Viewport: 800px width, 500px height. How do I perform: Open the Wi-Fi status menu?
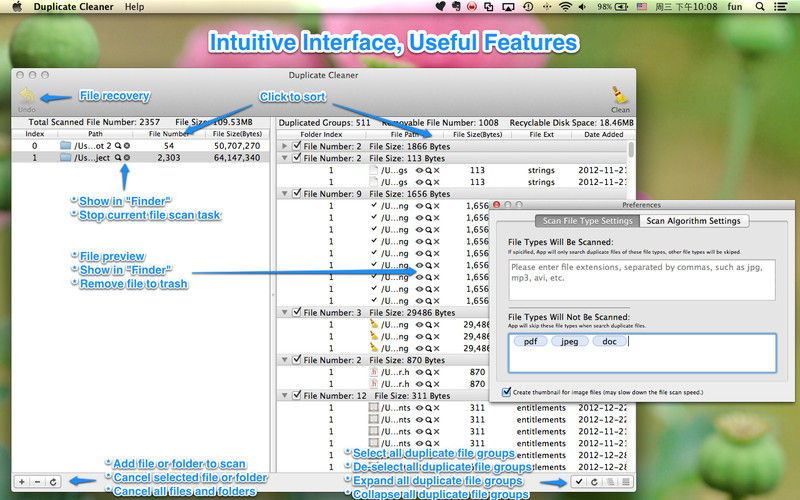pyautogui.click(x=565, y=7)
